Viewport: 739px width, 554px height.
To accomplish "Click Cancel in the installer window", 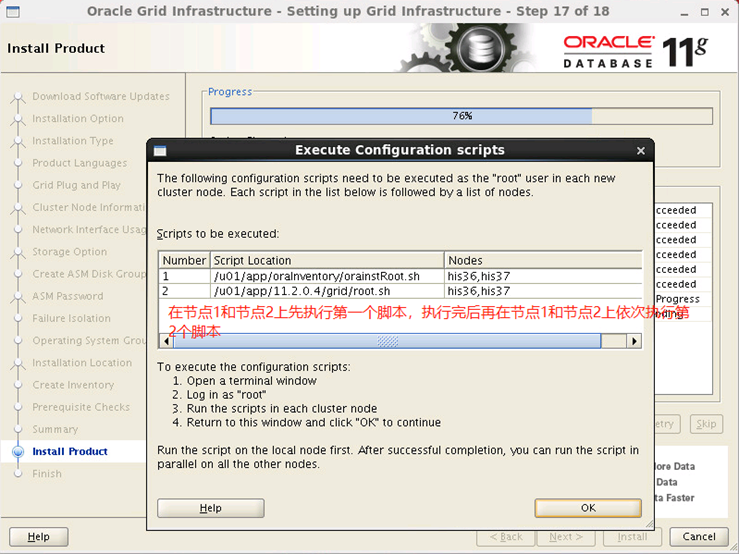I will coord(699,537).
